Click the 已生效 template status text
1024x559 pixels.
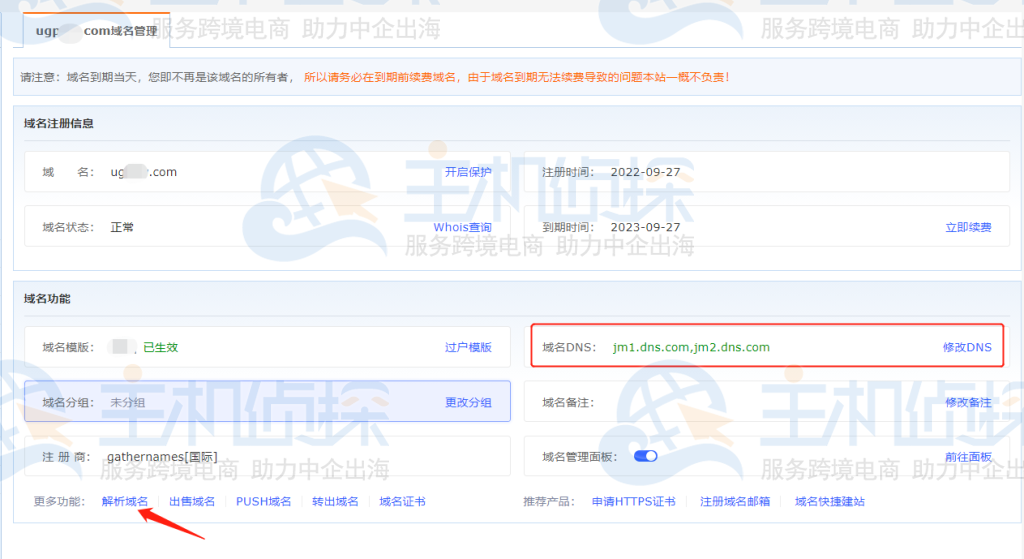point(161,347)
